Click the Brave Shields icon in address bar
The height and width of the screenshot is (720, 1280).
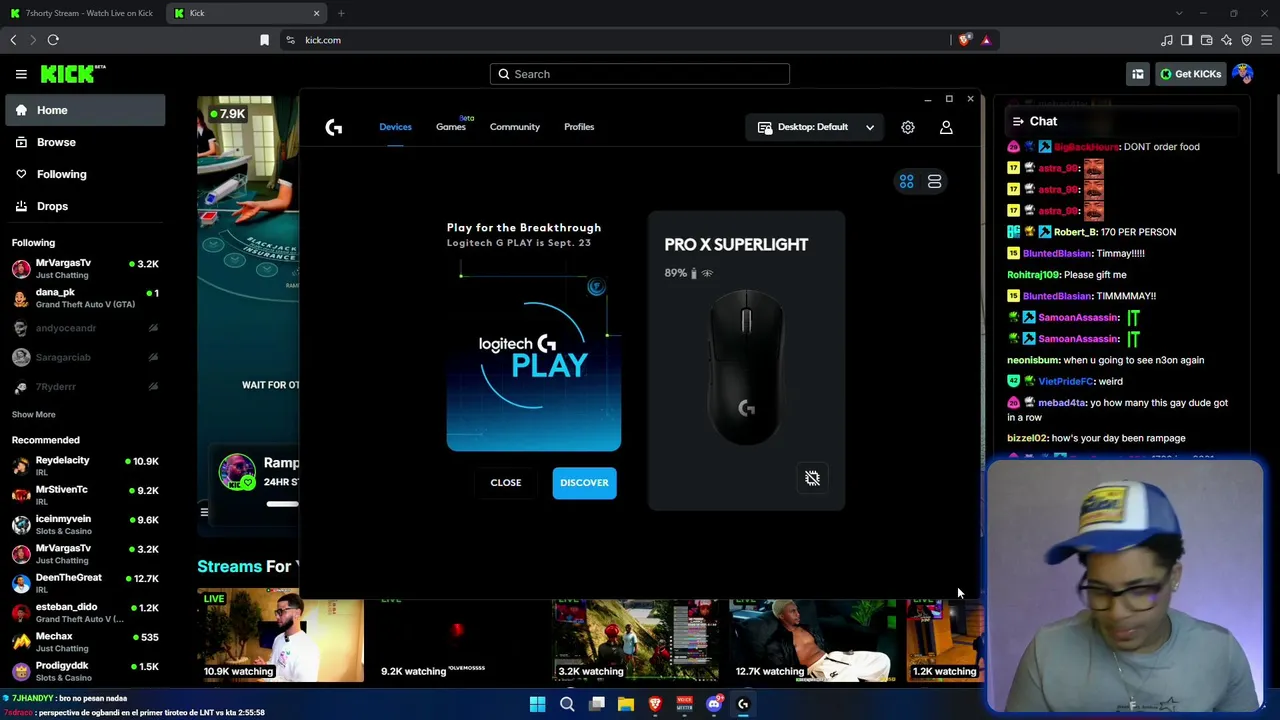click(x=964, y=40)
